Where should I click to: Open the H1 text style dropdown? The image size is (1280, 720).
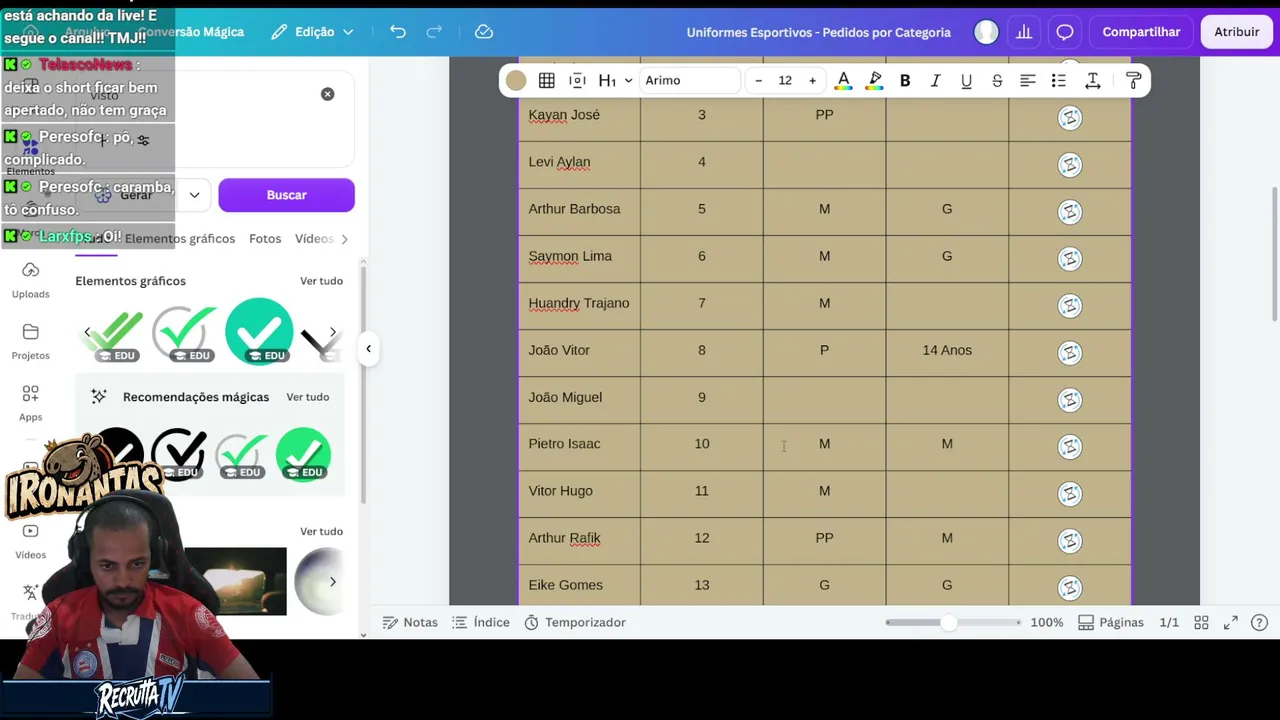tap(614, 80)
